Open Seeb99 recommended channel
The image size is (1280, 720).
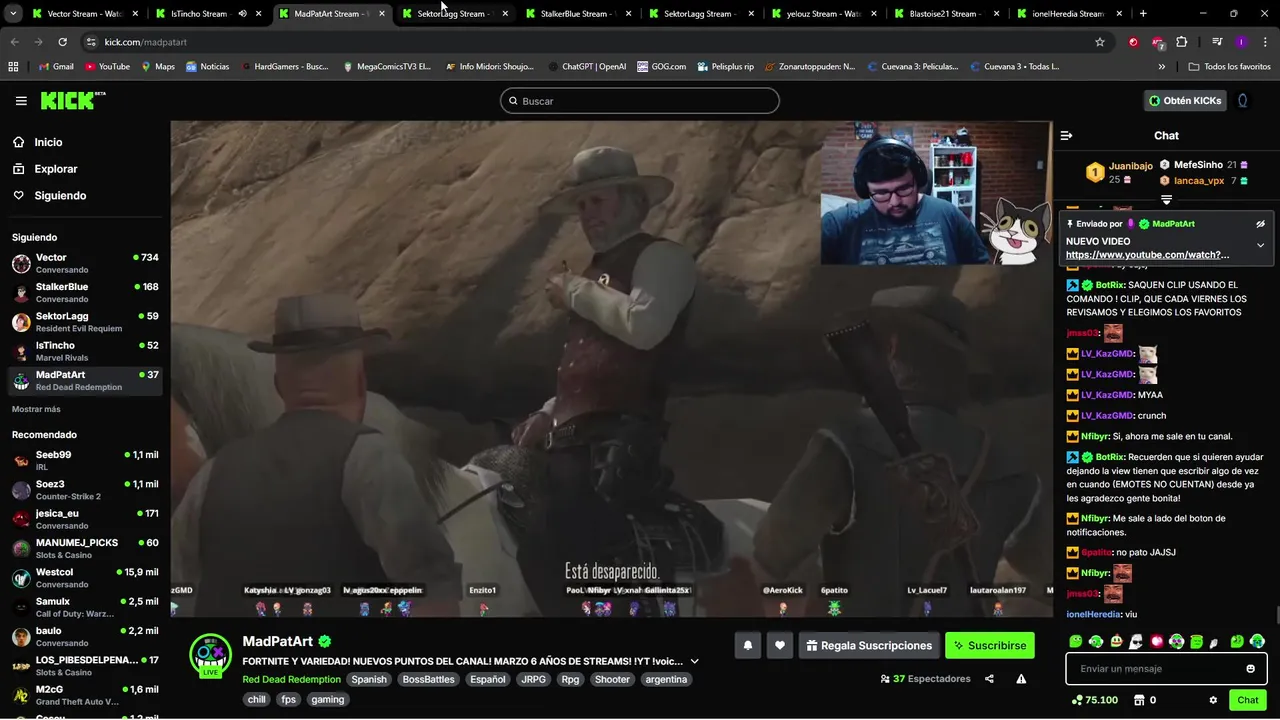pos(85,460)
